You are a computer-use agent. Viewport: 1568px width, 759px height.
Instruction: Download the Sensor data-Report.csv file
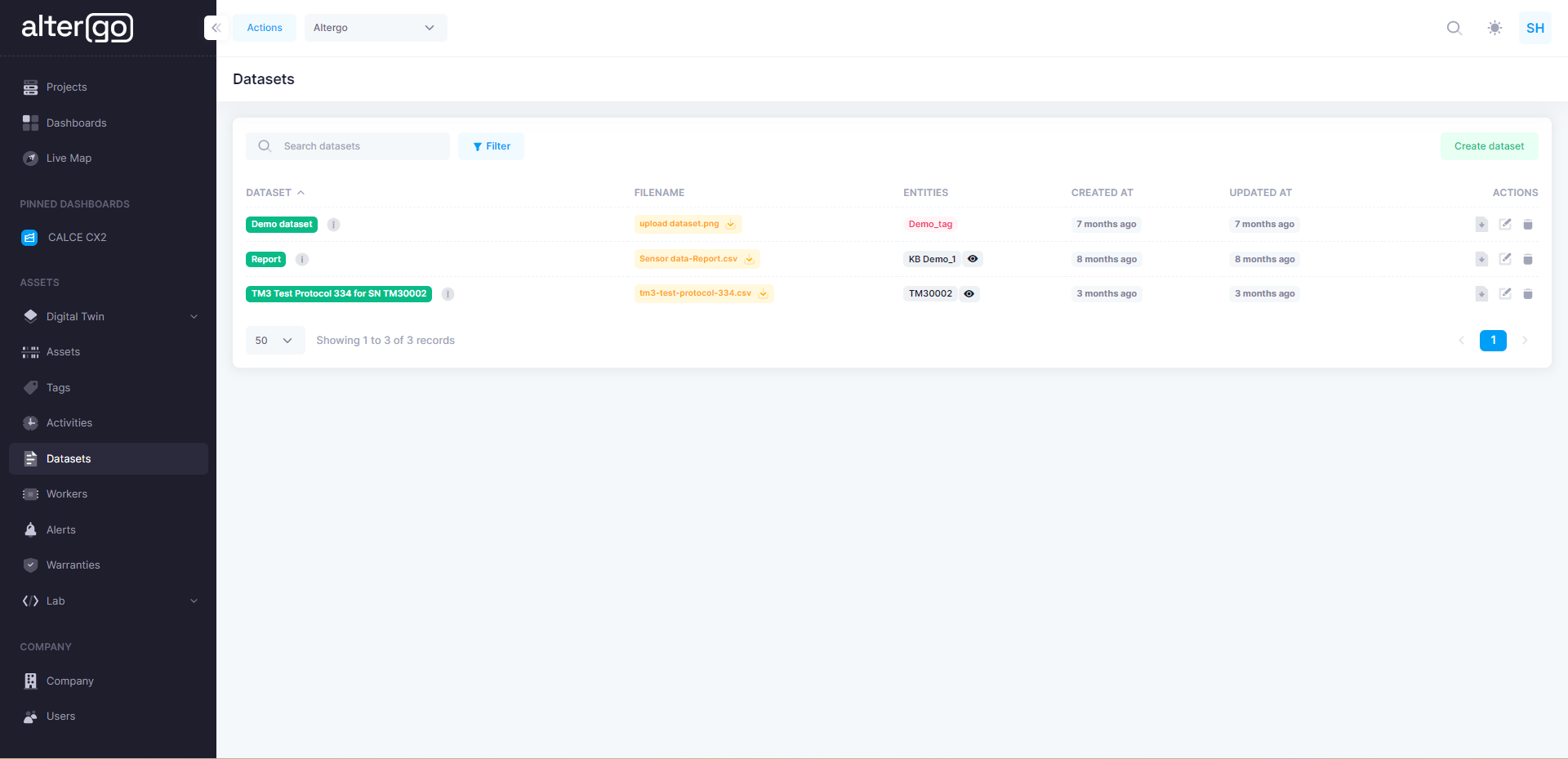pyautogui.click(x=749, y=259)
